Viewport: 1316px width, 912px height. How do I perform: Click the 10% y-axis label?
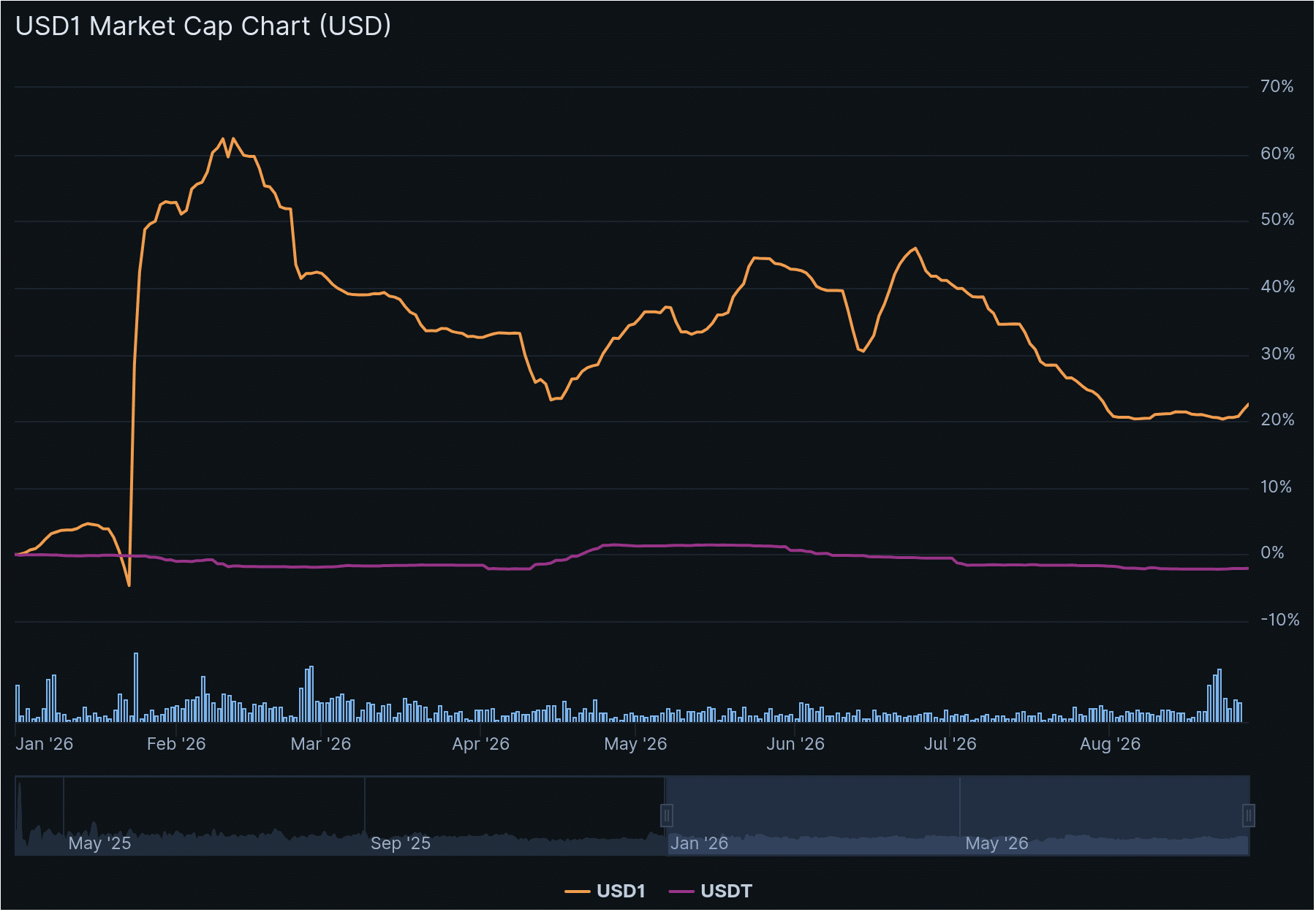pos(1276,487)
